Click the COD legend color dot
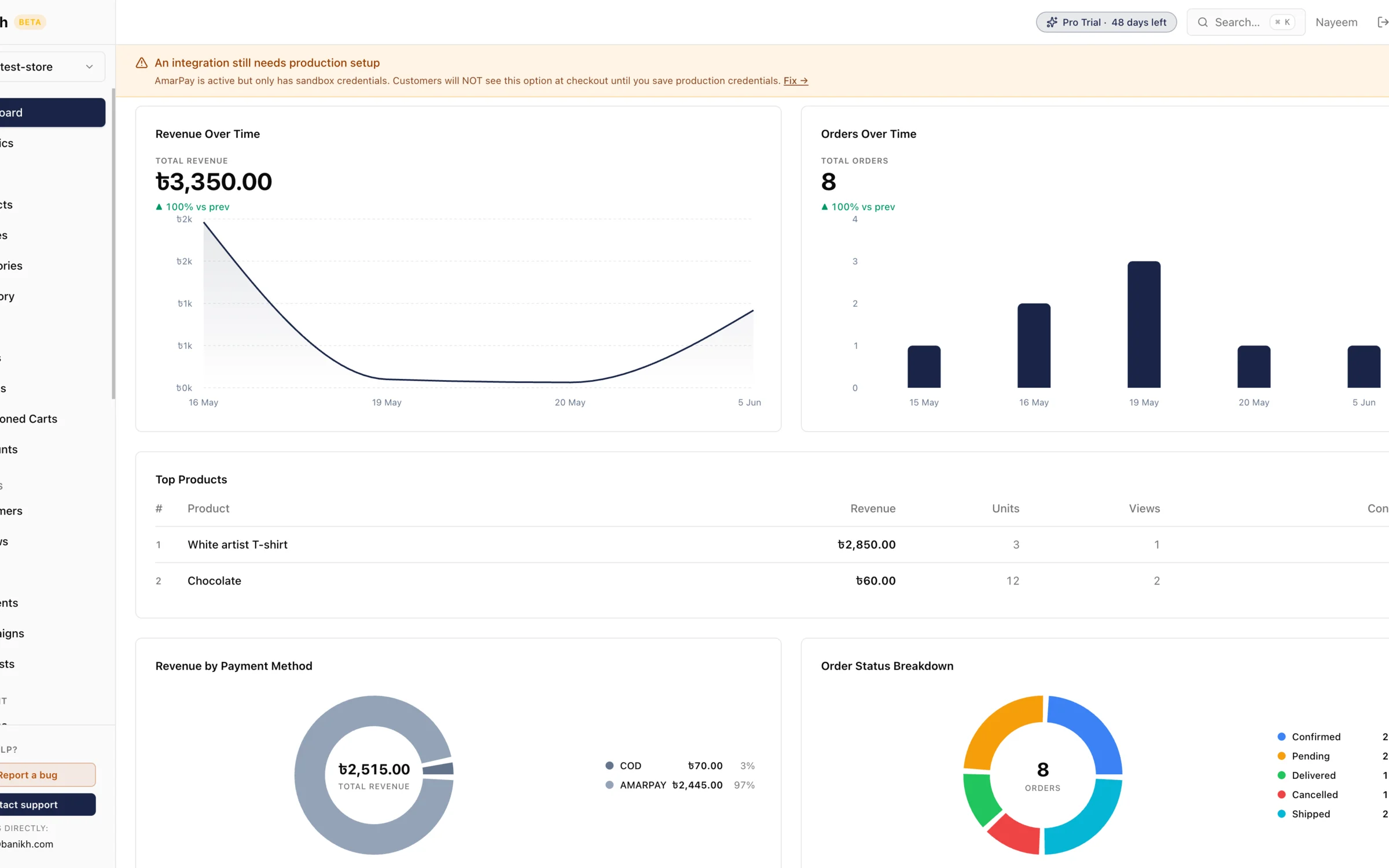 tap(609, 765)
